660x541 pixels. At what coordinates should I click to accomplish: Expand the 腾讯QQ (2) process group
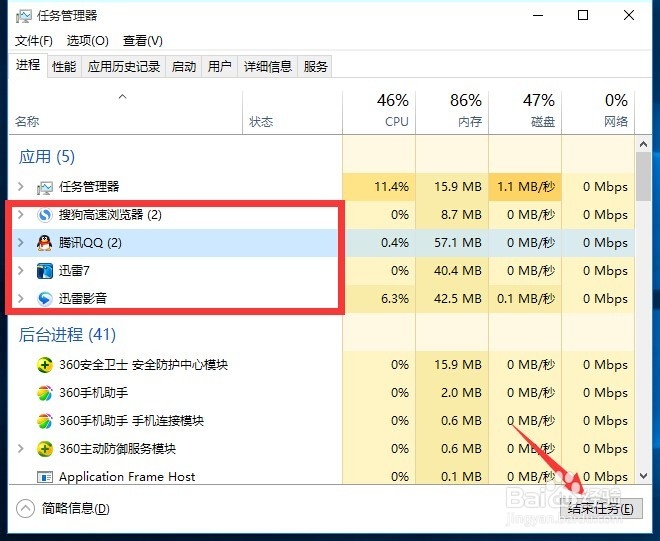point(20,243)
